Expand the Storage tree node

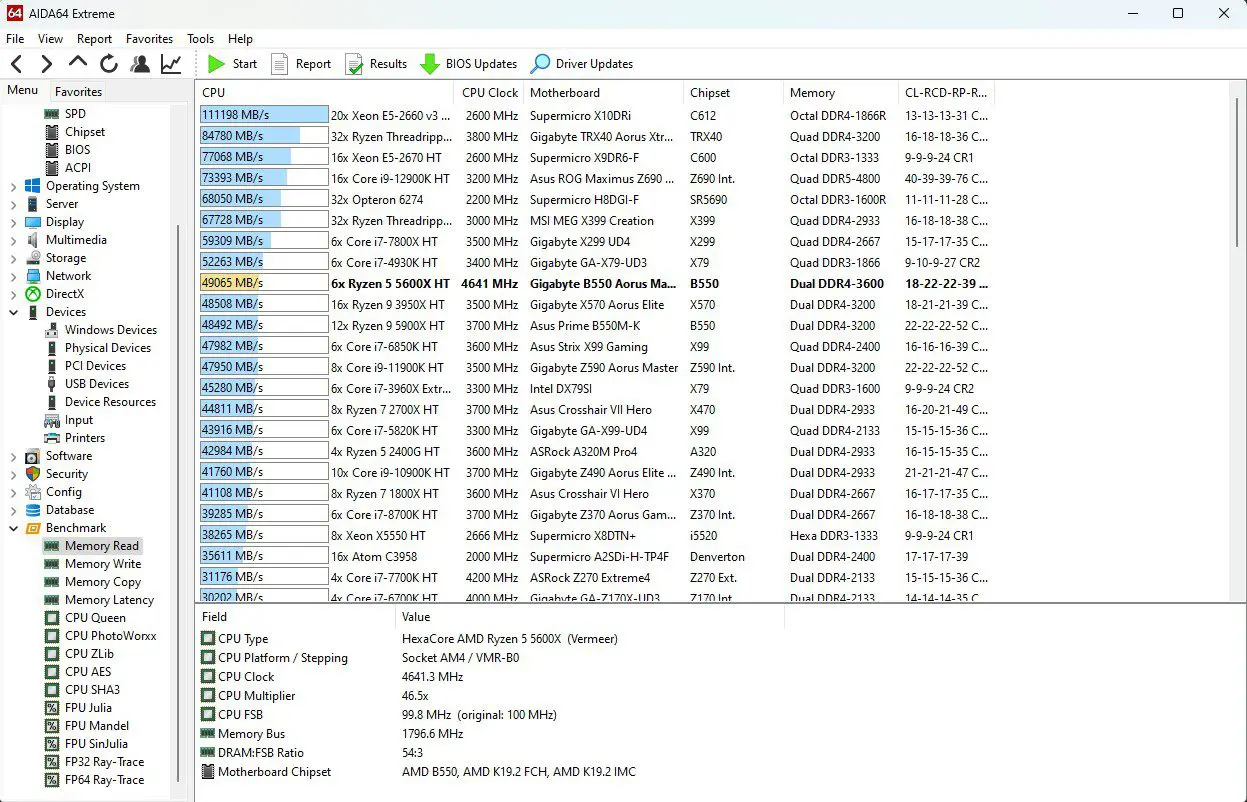coord(13,258)
